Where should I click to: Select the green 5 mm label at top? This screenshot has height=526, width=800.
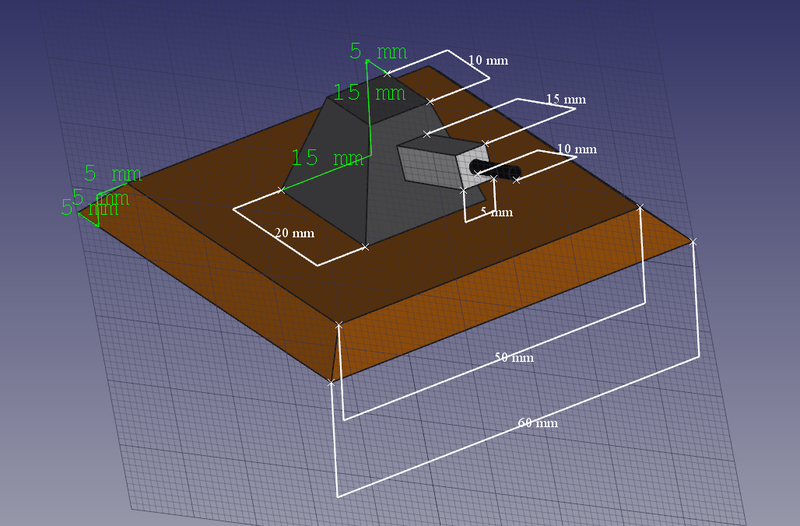click(376, 51)
